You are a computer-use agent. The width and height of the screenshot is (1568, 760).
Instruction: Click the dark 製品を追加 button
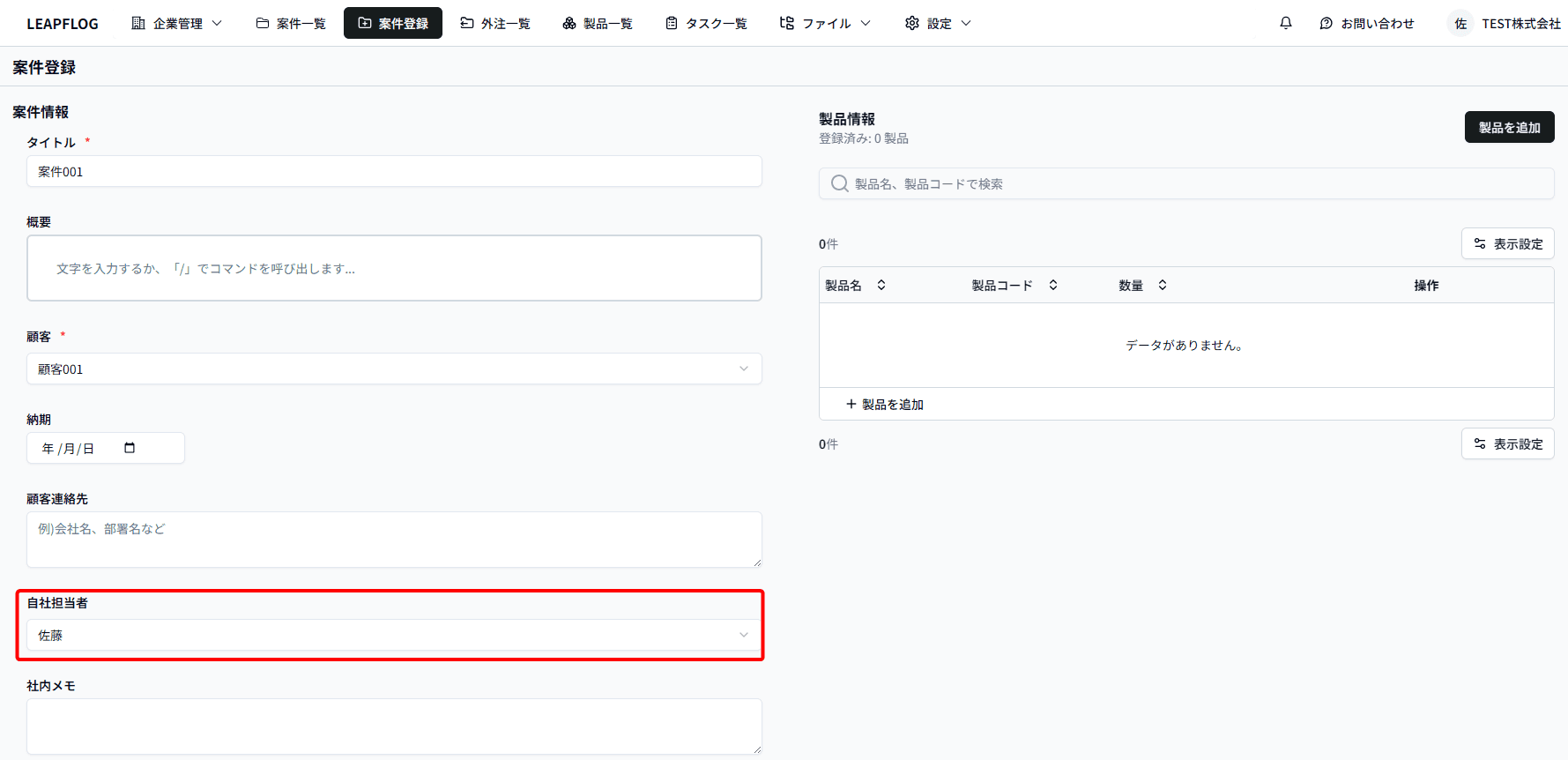point(1509,127)
